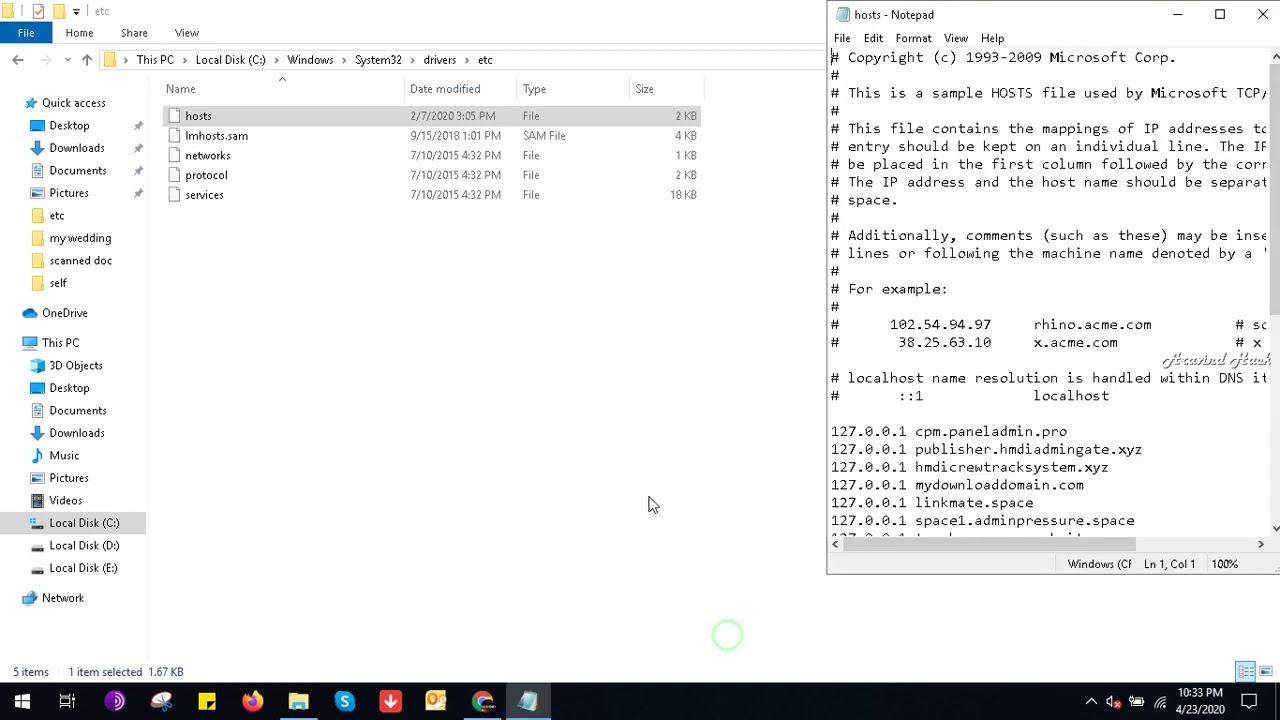
Task: Open Firefox from the taskbar
Action: pos(252,701)
